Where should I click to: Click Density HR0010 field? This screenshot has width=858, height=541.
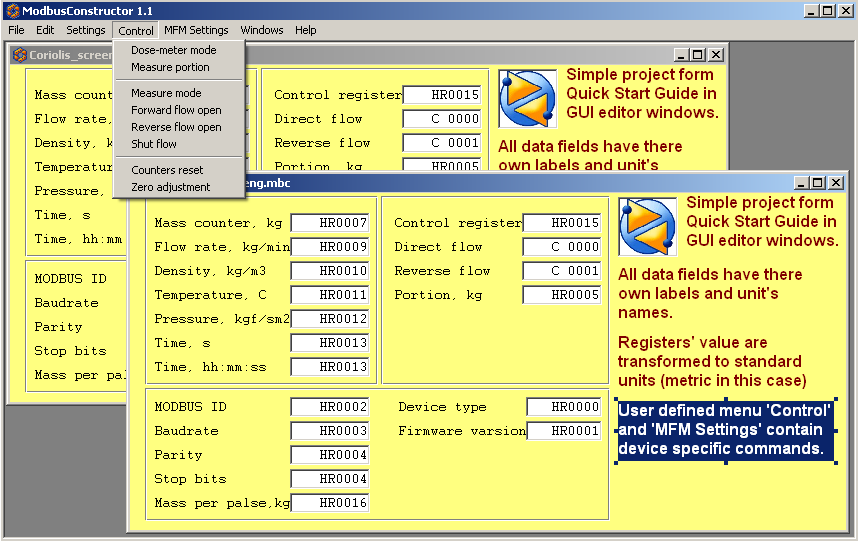click(330, 271)
